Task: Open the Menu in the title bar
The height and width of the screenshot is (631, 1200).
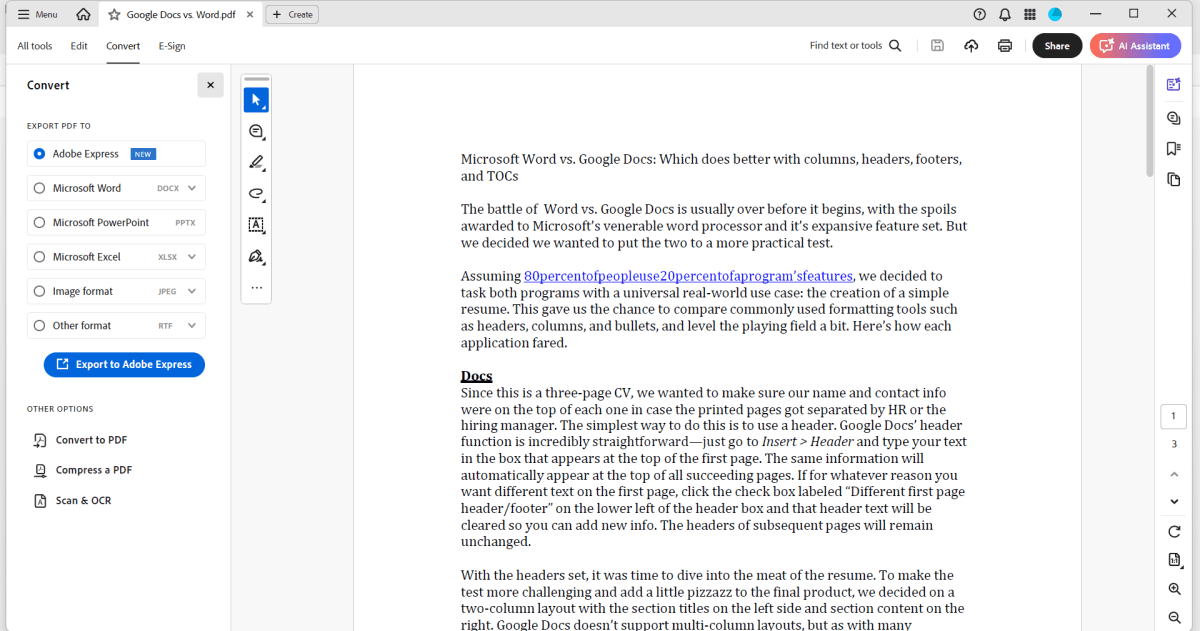Action: (37, 13)
